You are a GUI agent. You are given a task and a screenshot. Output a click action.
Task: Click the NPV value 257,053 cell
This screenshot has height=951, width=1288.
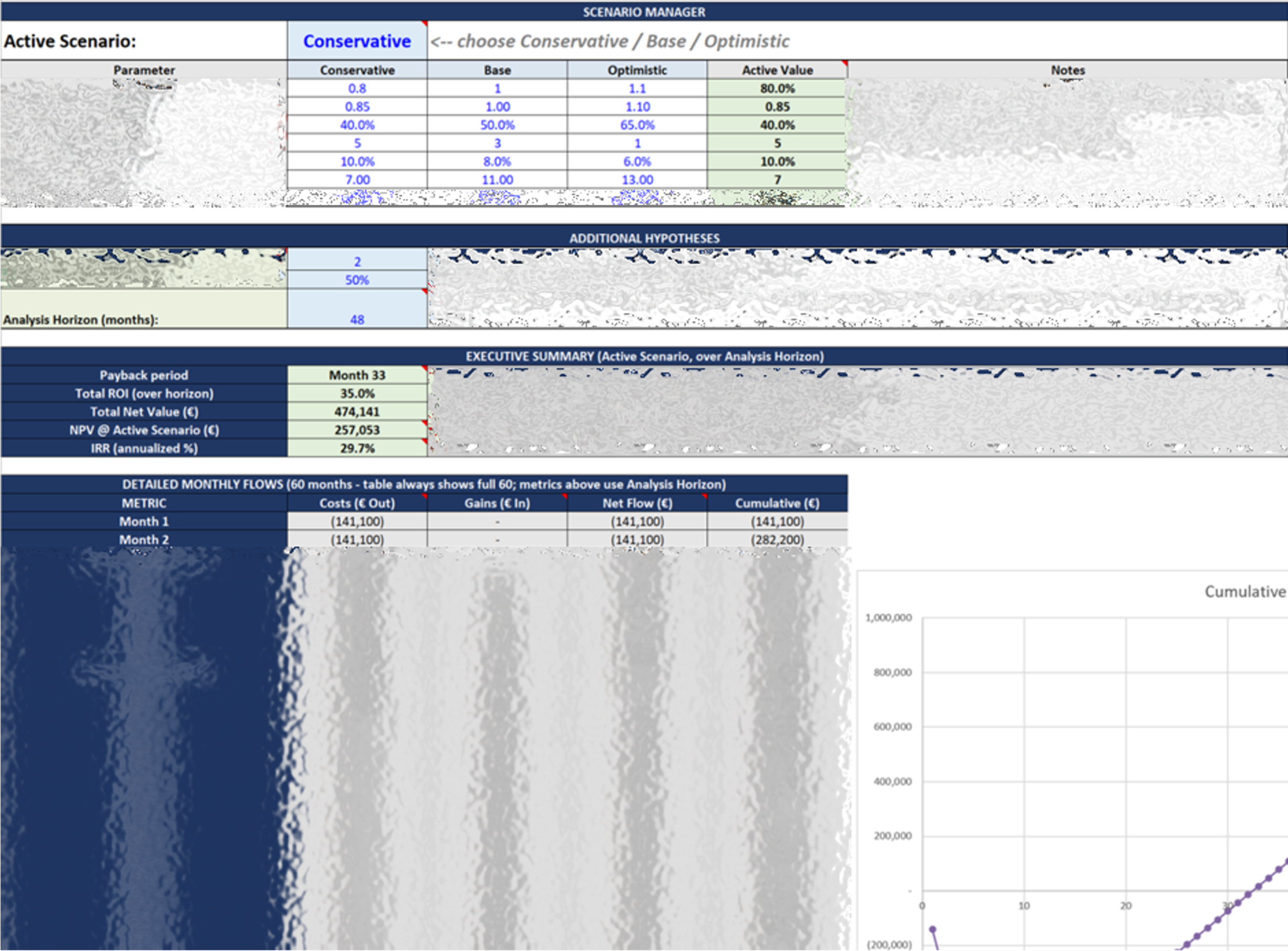pos(357,430)
